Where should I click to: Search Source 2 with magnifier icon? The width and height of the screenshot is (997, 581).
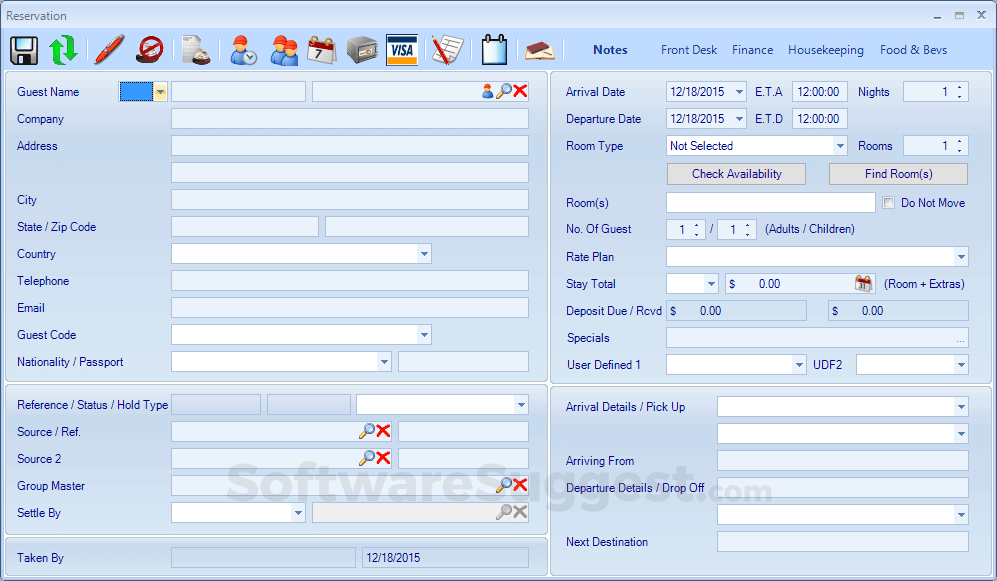point(367,458)
